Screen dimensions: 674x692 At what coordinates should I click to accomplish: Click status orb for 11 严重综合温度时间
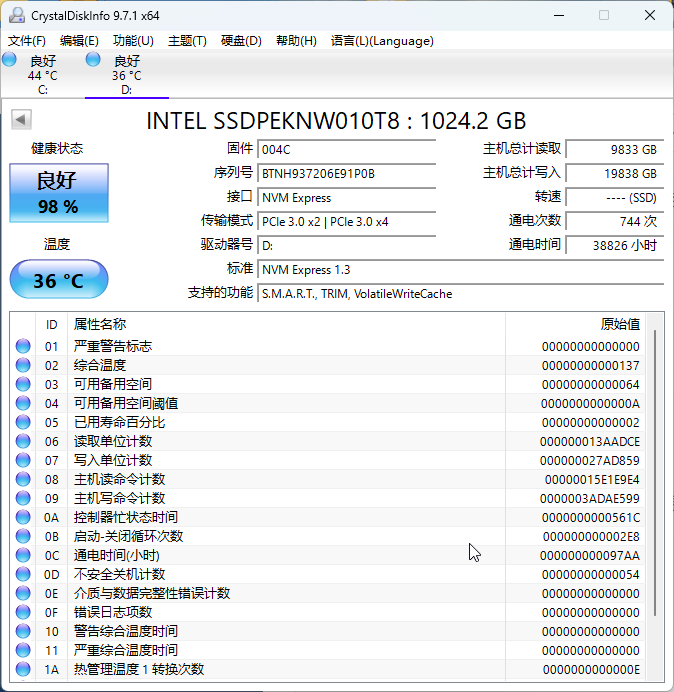(23, 650)
